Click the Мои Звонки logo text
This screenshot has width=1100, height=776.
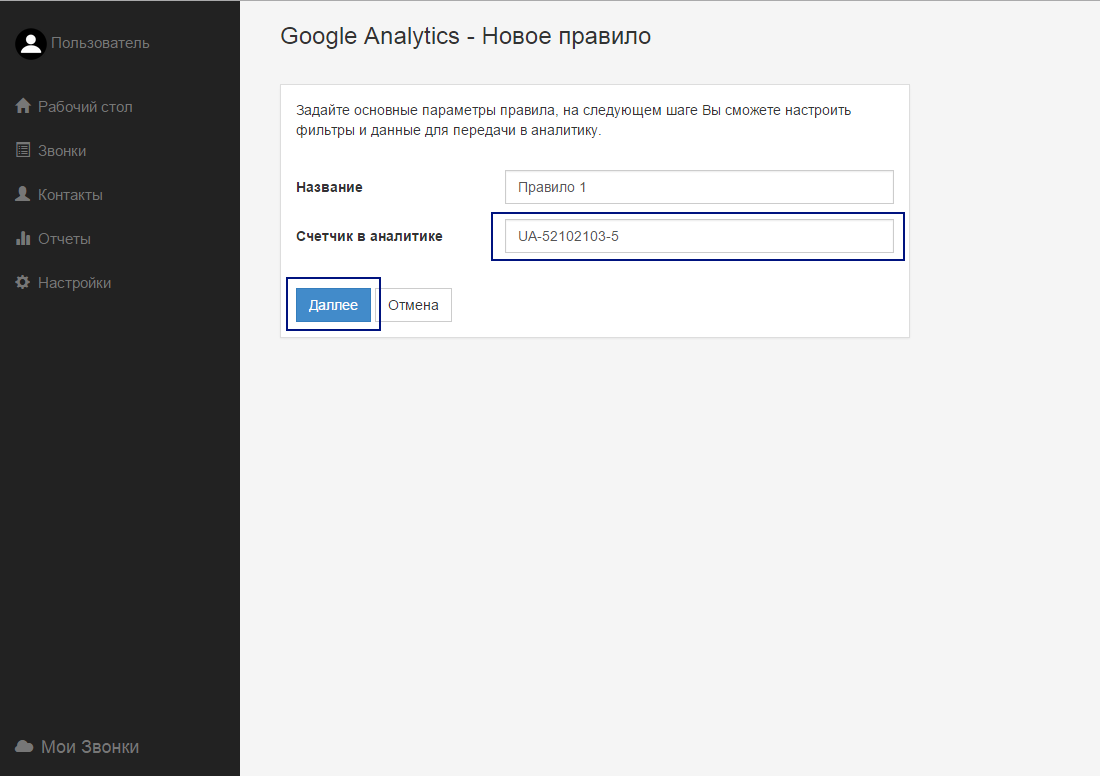[x=90, y=747]
